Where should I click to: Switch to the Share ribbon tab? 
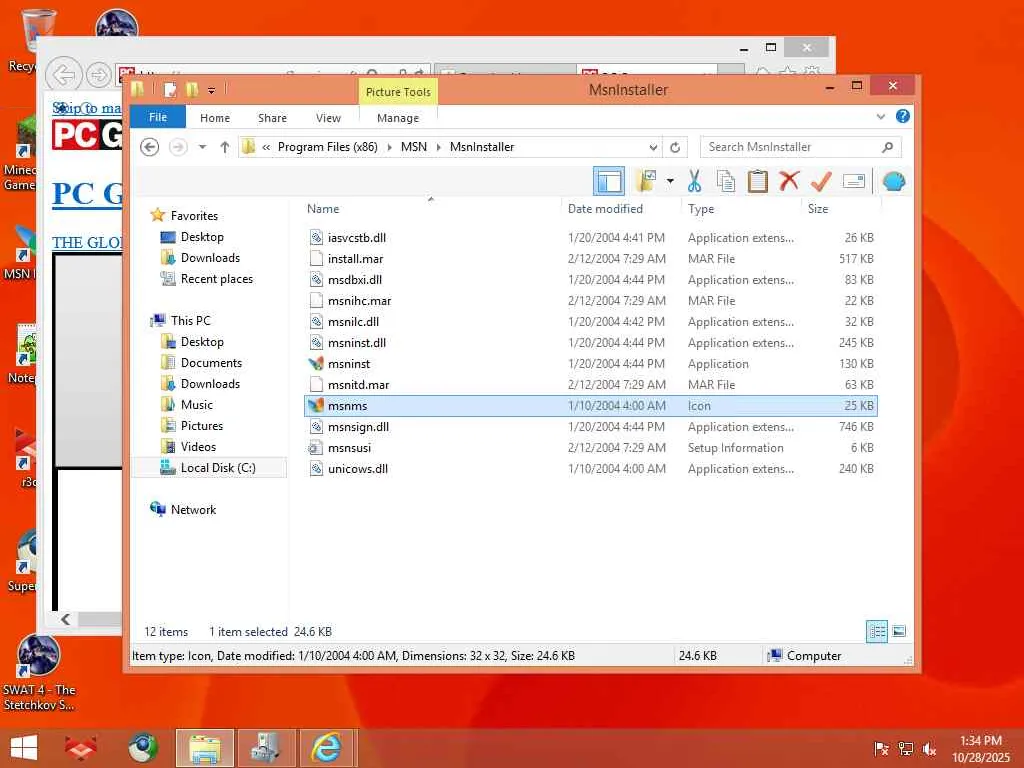coord(272,118)
